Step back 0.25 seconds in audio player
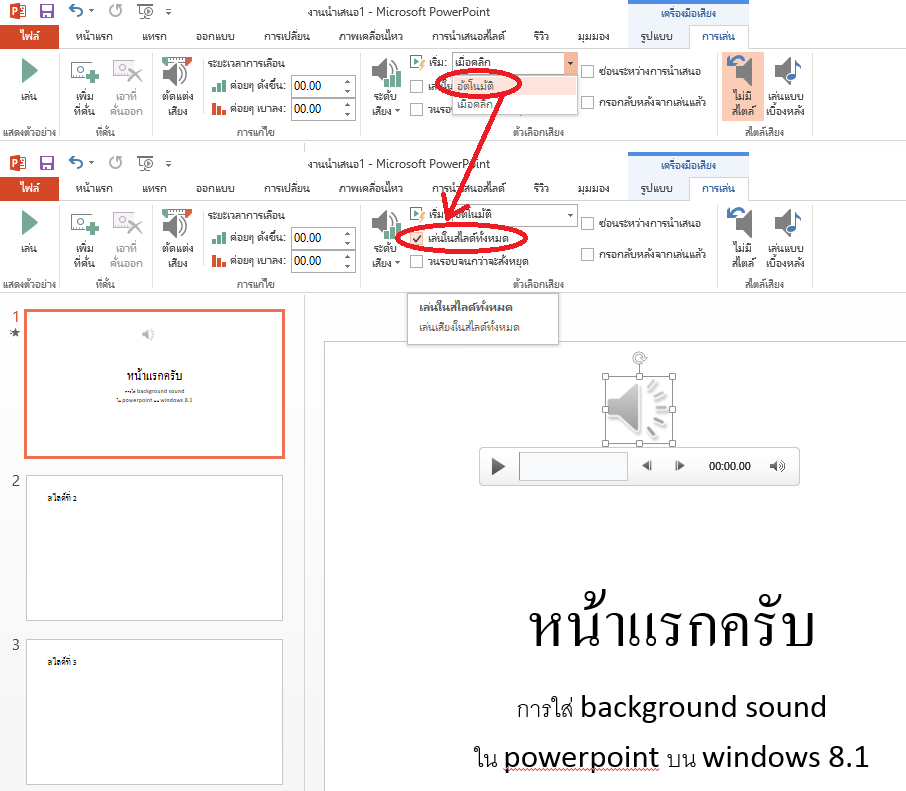The width and height of the screenshot is (906, 791). click(647, 466)
